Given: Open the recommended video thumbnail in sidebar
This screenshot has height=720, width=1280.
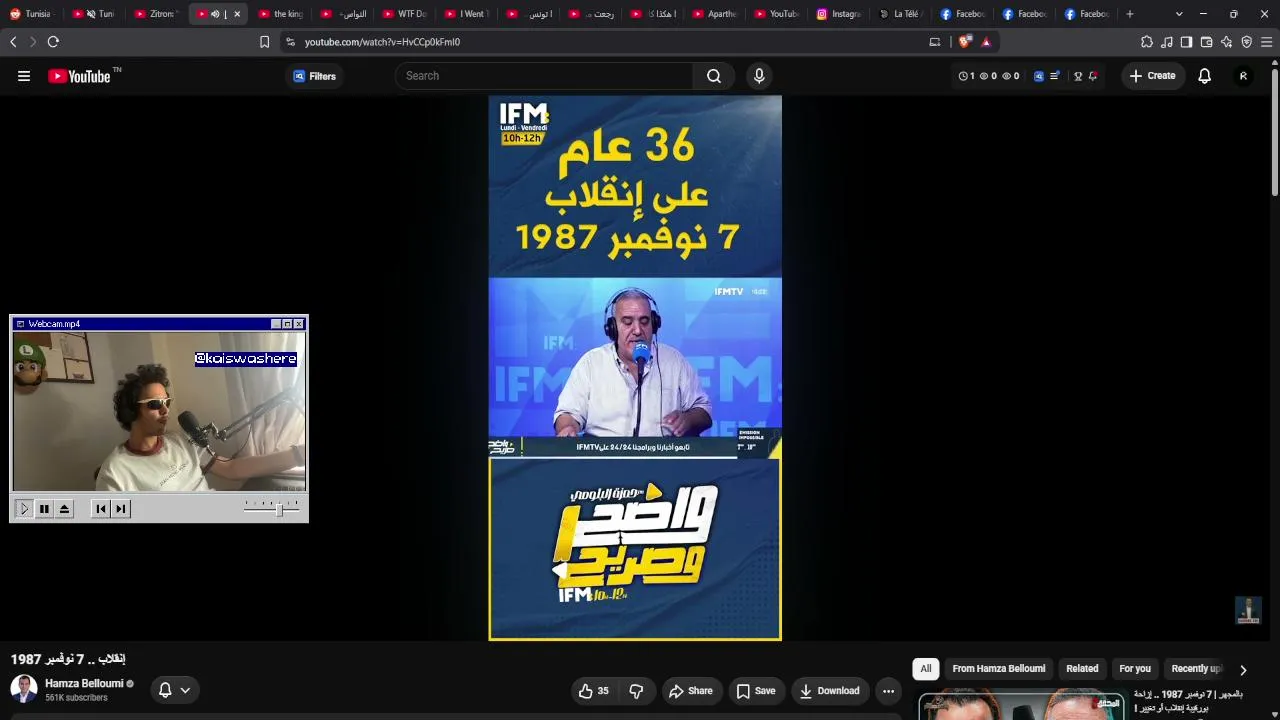Looking at the screenshot, I should (x=1020, y=705).
